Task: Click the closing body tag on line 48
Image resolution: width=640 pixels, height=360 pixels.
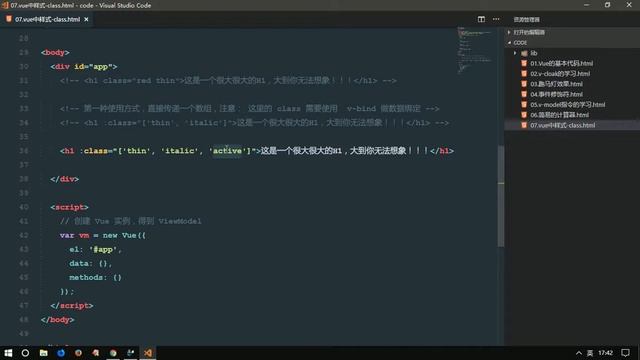Action: click(x=58, y=320)
